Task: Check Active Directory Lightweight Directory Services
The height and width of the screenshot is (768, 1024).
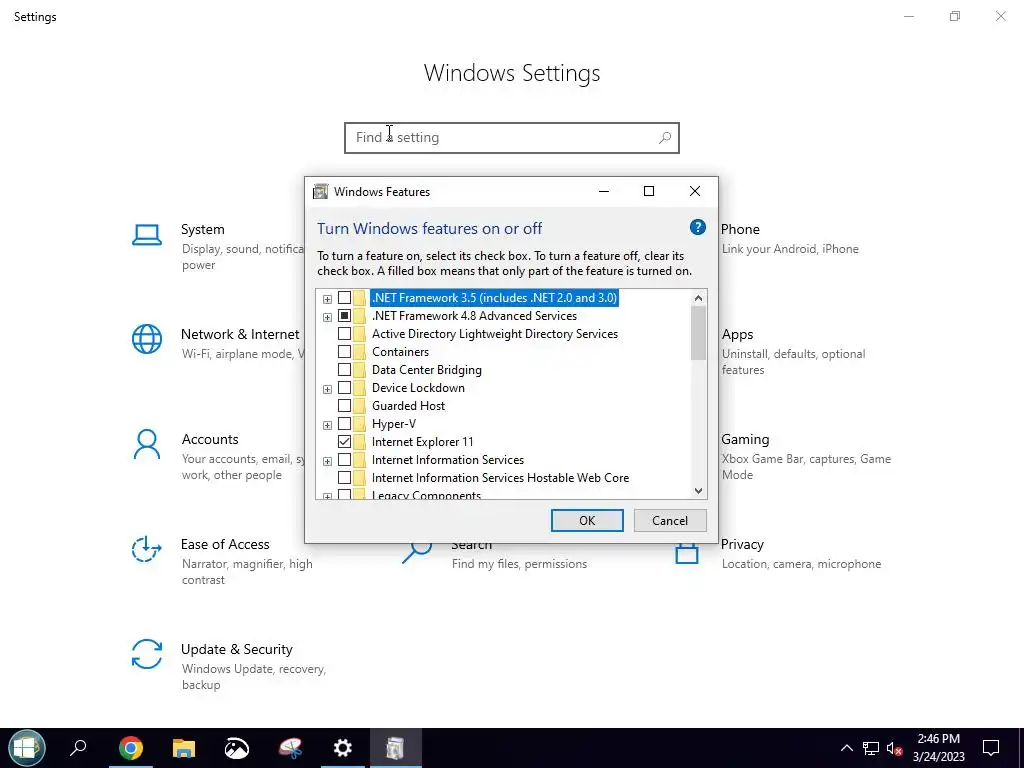Action: (344, 334)
